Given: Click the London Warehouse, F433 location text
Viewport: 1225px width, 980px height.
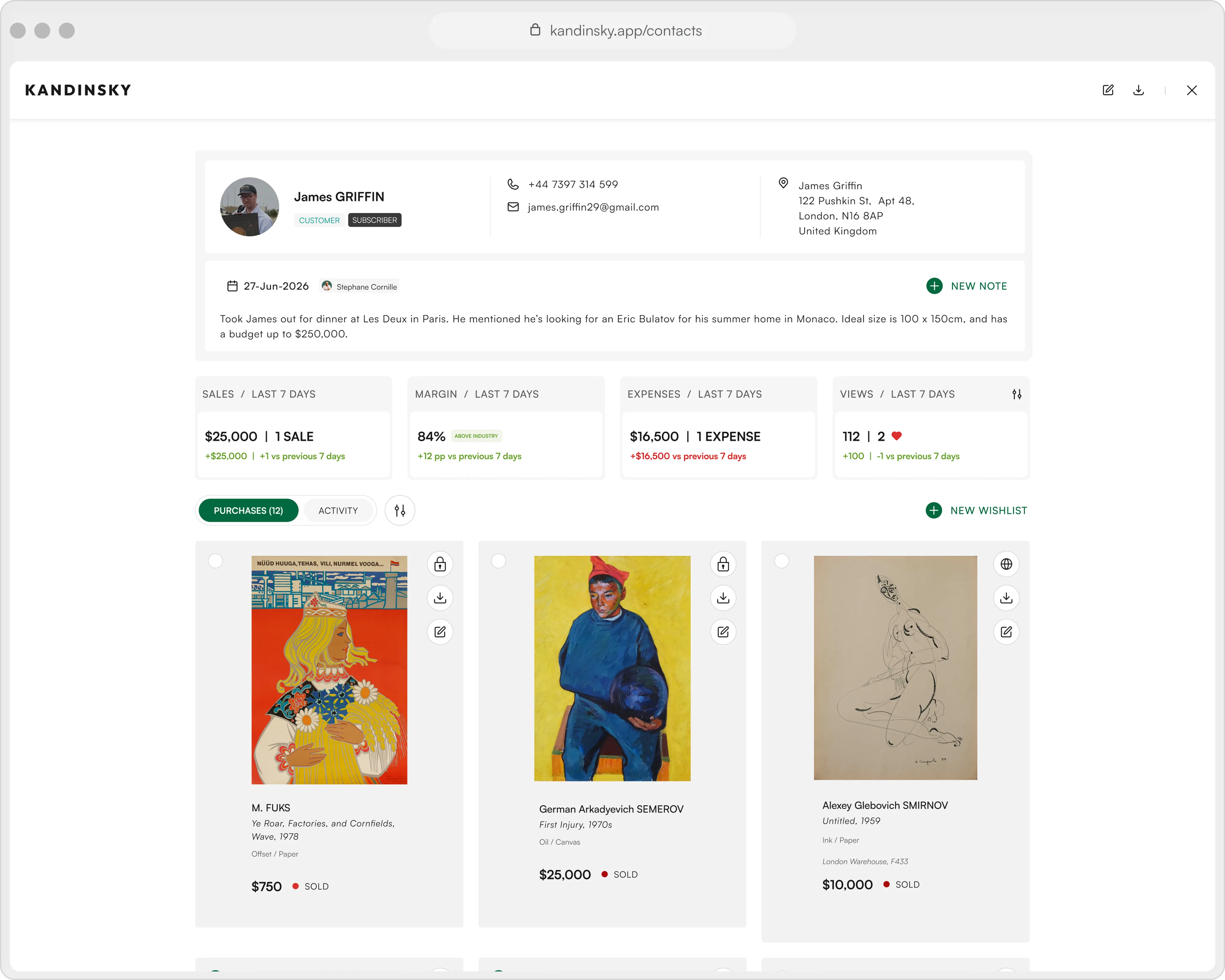Looking at the screenshot, I should [865, 861].
